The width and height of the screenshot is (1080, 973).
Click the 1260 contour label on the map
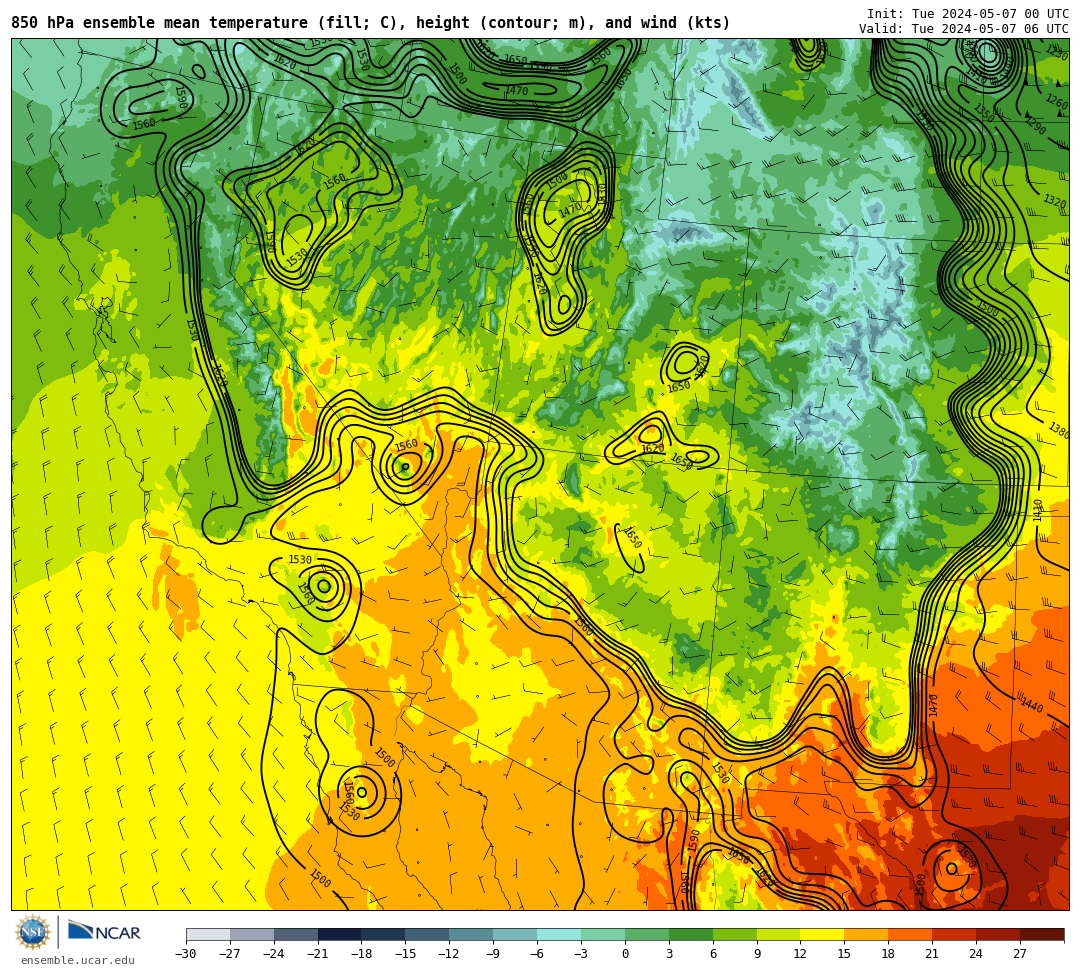[x=1057, y=102]
